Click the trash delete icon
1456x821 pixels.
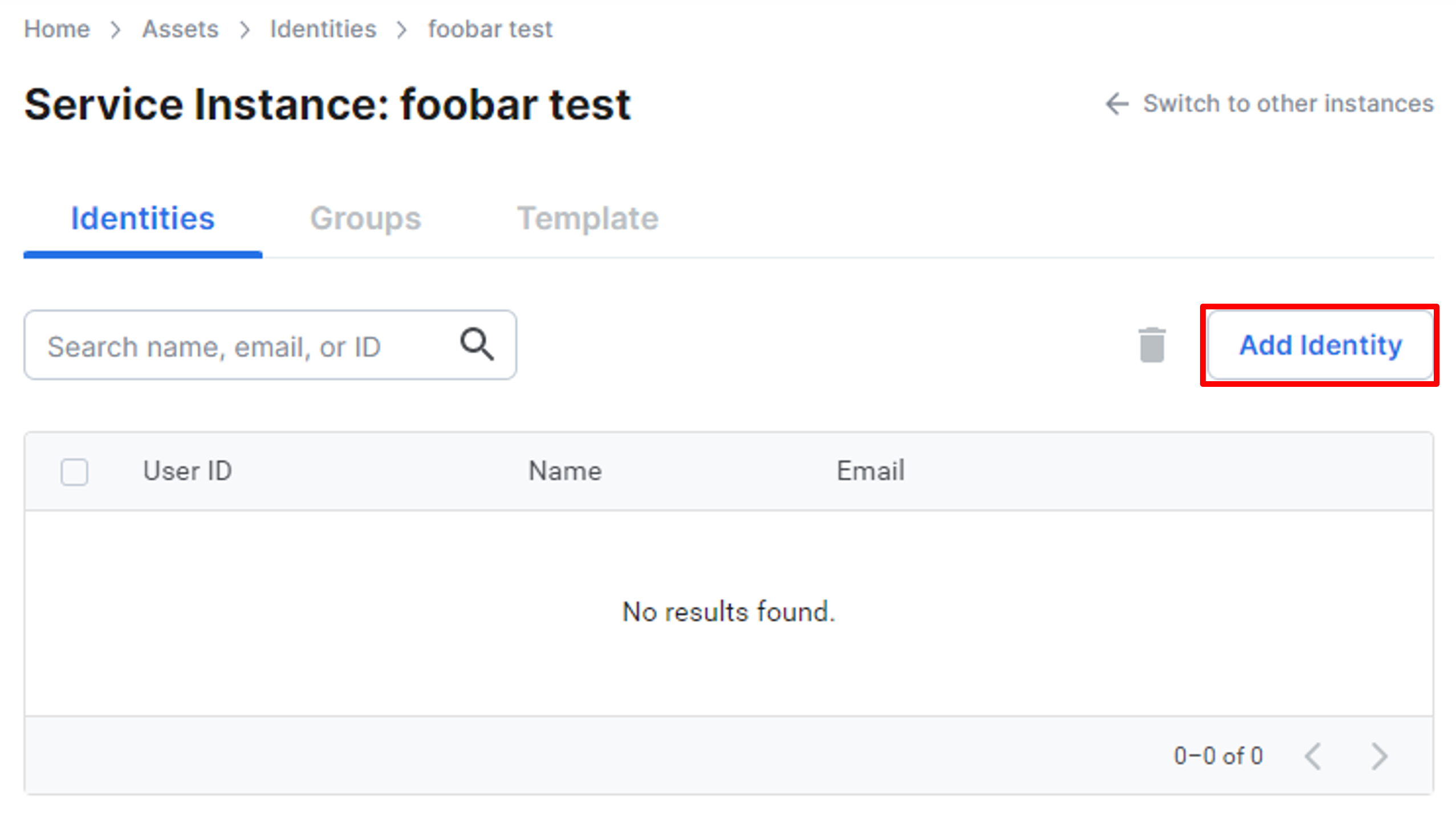pyautogui.click(x=1151, y=345)
